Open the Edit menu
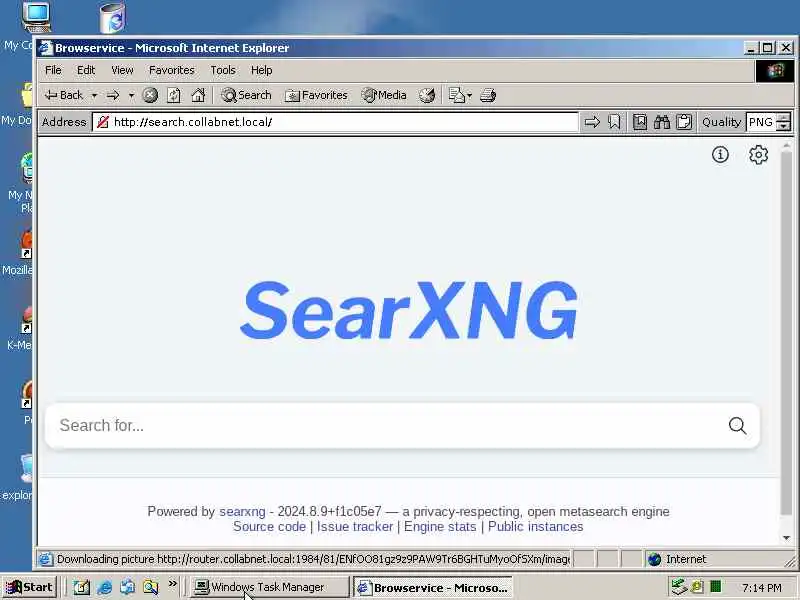Screen dimensions: 800x600 point(86,70)
